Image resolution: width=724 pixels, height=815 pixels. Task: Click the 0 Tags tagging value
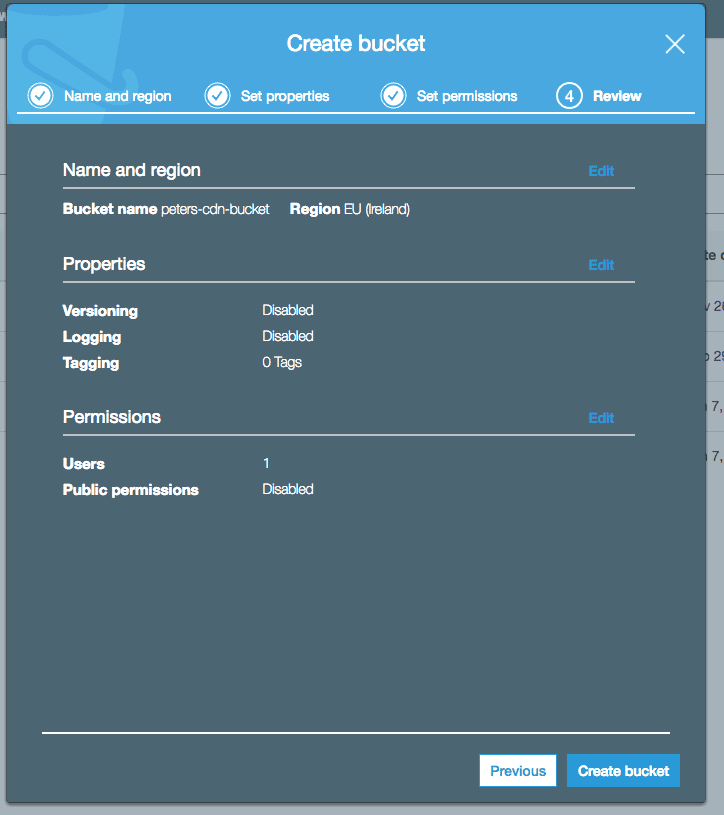click(x=282, y=363)
